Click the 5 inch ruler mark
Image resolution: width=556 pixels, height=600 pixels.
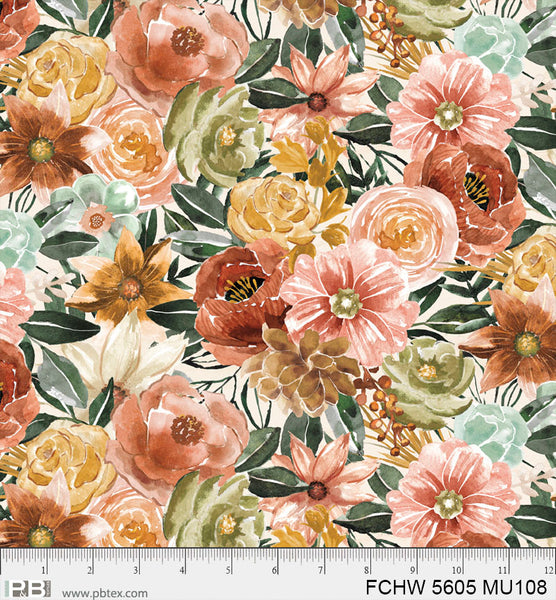pyautogui.click(x=228, y=571)
